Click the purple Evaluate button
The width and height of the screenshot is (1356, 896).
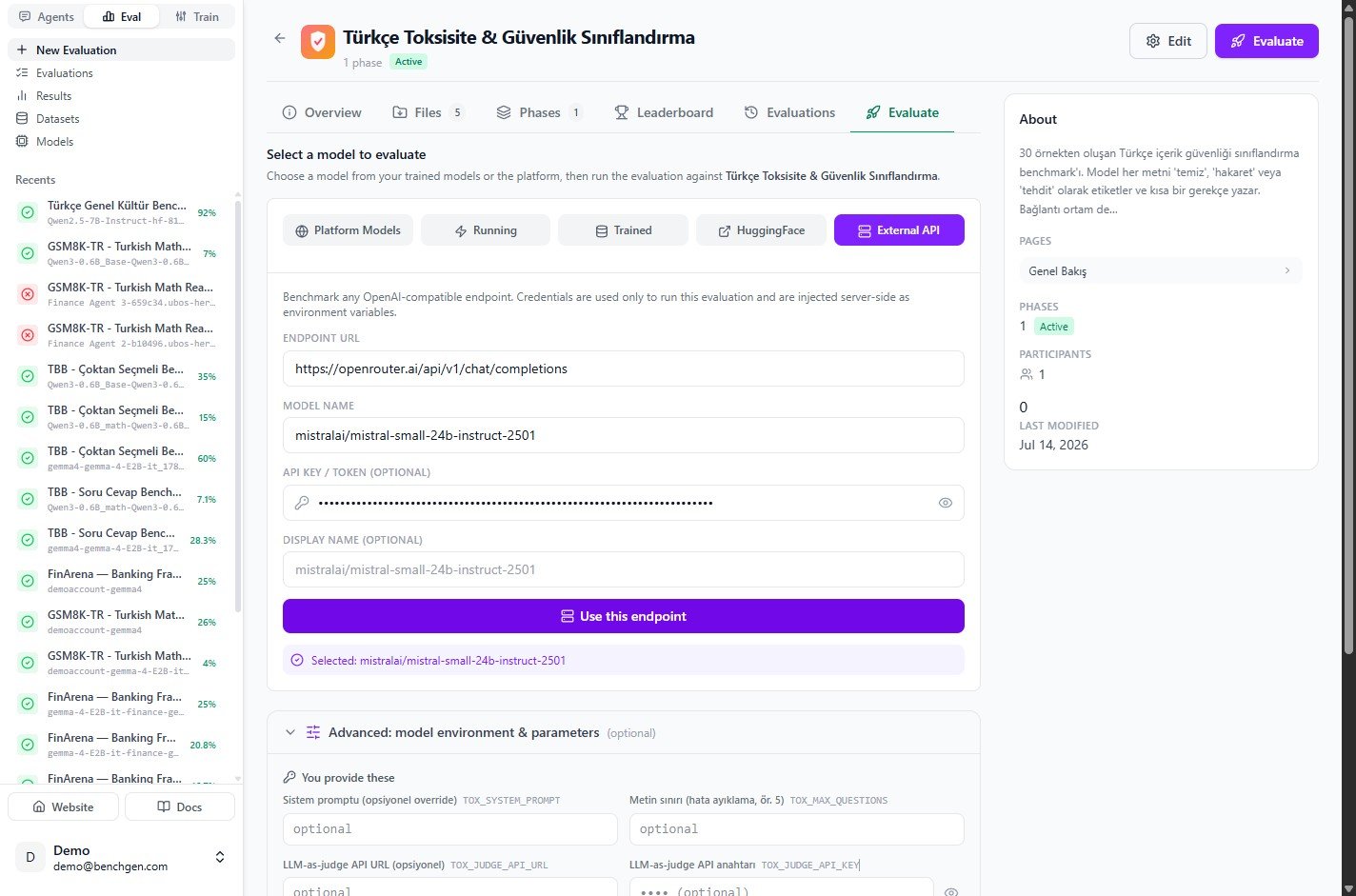[x=1266, y=41]
